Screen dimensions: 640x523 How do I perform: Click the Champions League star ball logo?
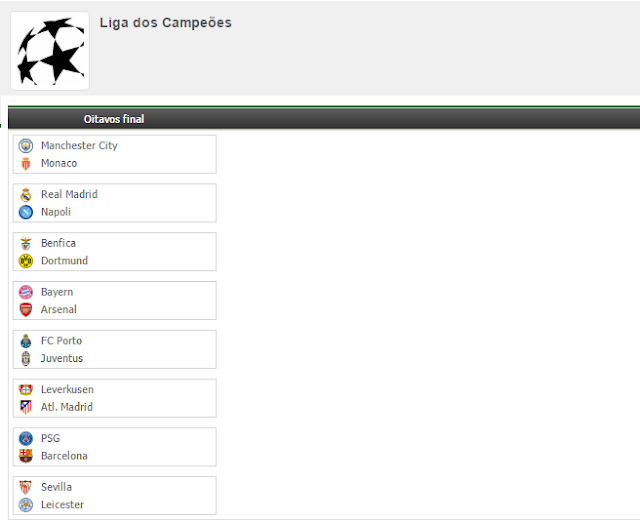(50, 51)
